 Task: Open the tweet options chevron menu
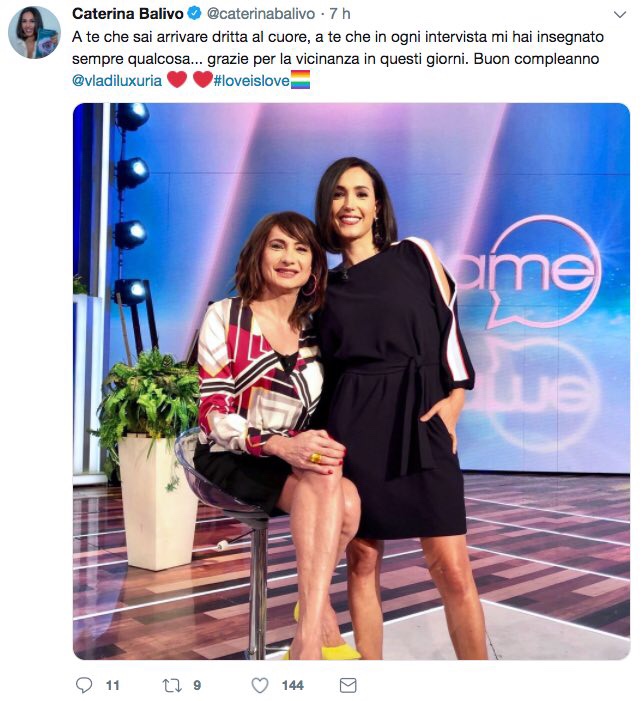pyautogui.click(x=620, y=15)
